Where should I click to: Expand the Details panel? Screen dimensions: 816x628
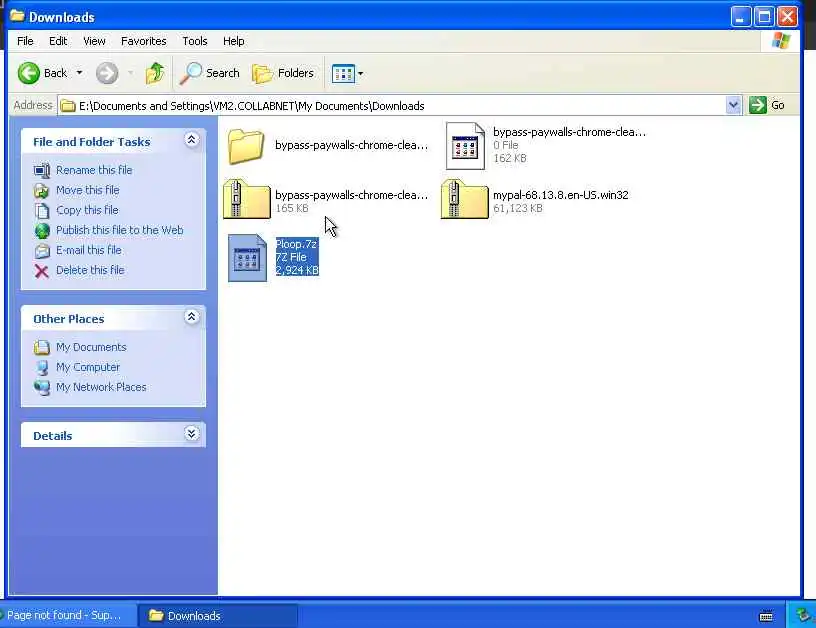pyautogui.click(x=192, y=433)
